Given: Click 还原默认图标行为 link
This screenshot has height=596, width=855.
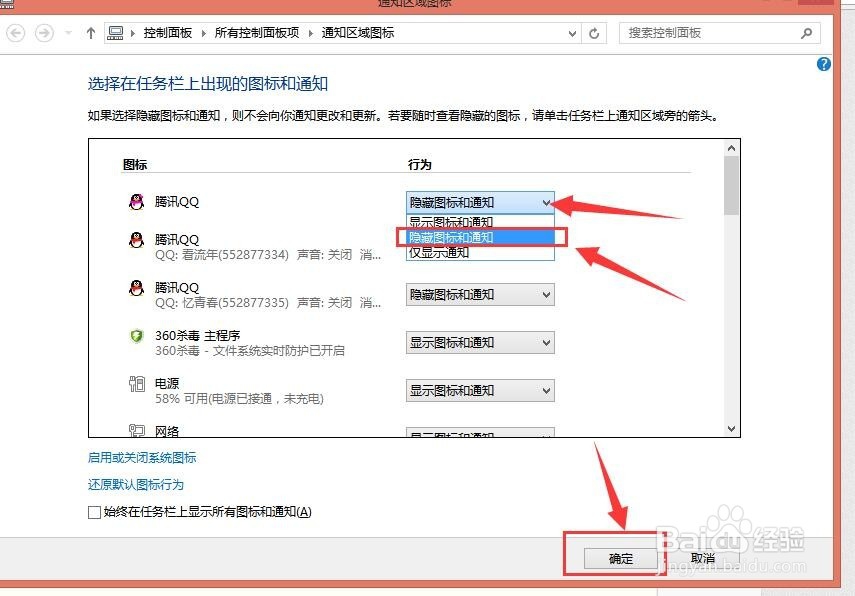Looking at the screenshot, I should click(x=136, y=484).
